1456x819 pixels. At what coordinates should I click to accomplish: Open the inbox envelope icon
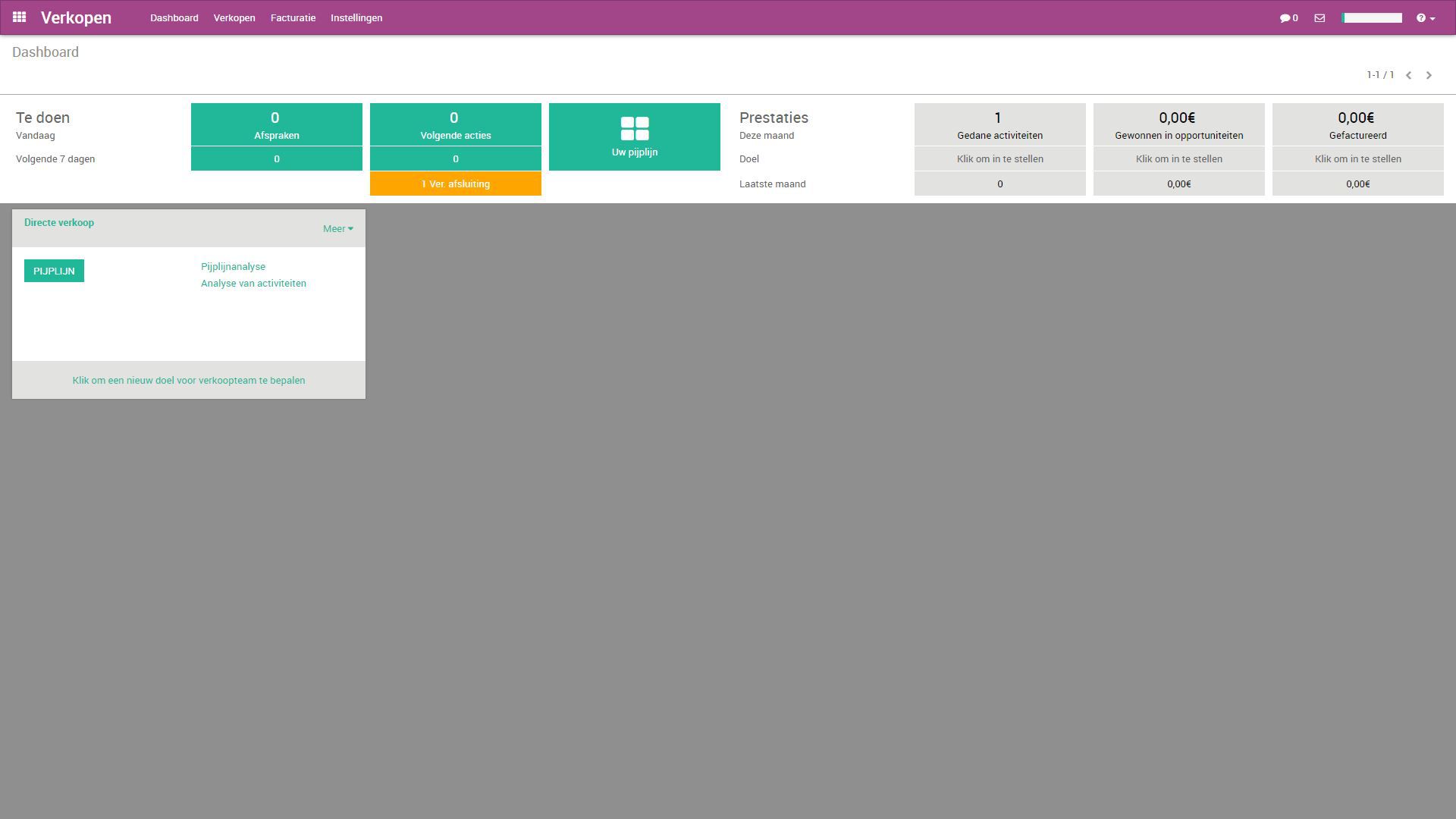(x=1319, y=17)
